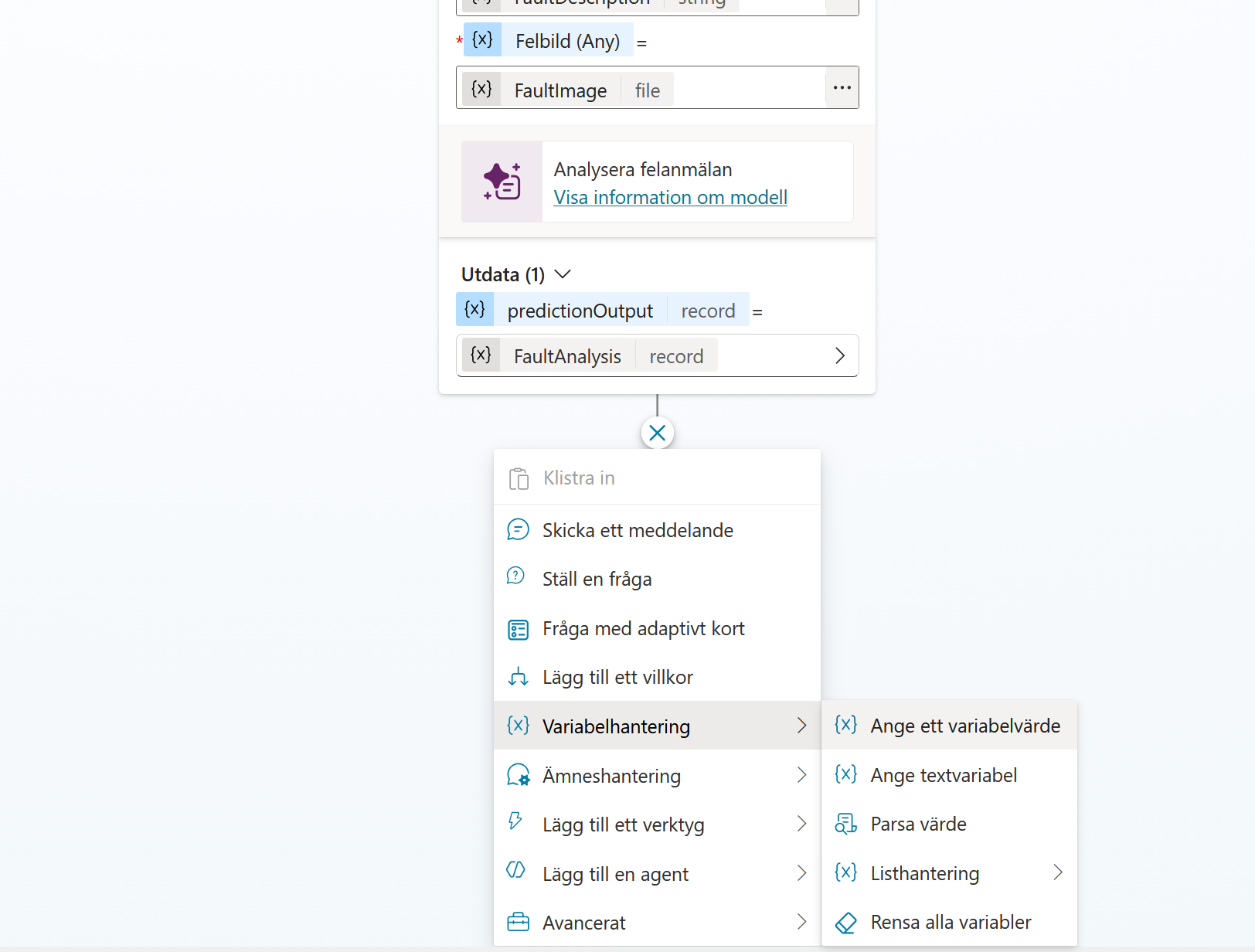Expand the Lägg till en agent submenu arrow
This screenshot has height=952, width=1255.
(801, 873)
